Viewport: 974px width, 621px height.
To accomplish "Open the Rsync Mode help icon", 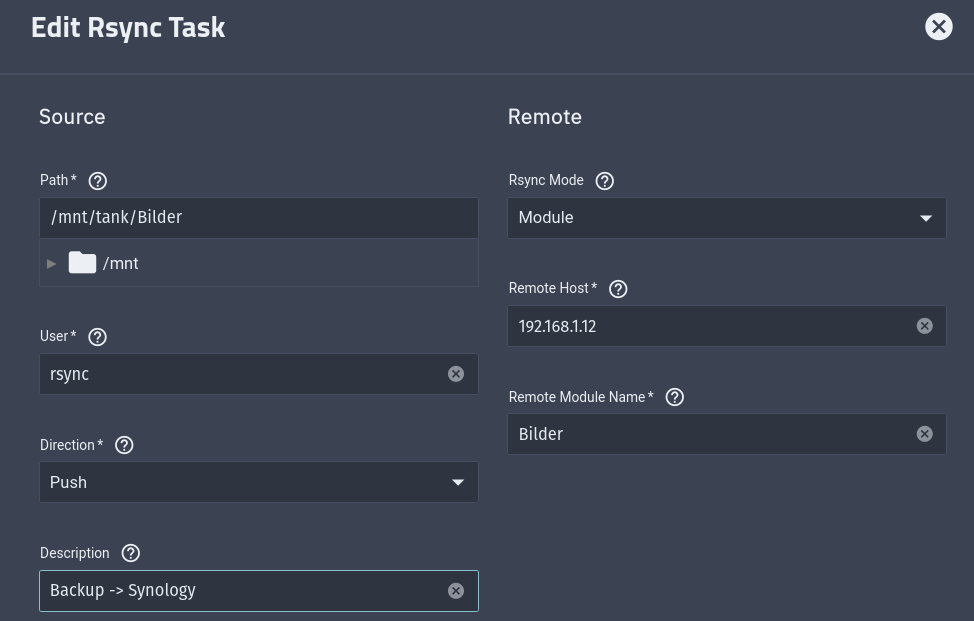I will coord(604,181).
